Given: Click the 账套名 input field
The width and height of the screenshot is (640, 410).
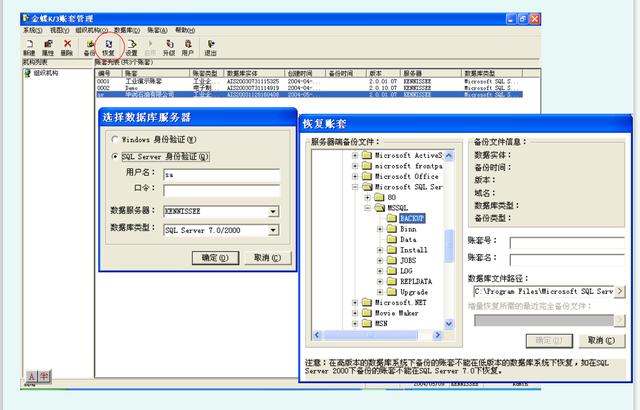Looking at the screenshot, I should pos(567,260).
